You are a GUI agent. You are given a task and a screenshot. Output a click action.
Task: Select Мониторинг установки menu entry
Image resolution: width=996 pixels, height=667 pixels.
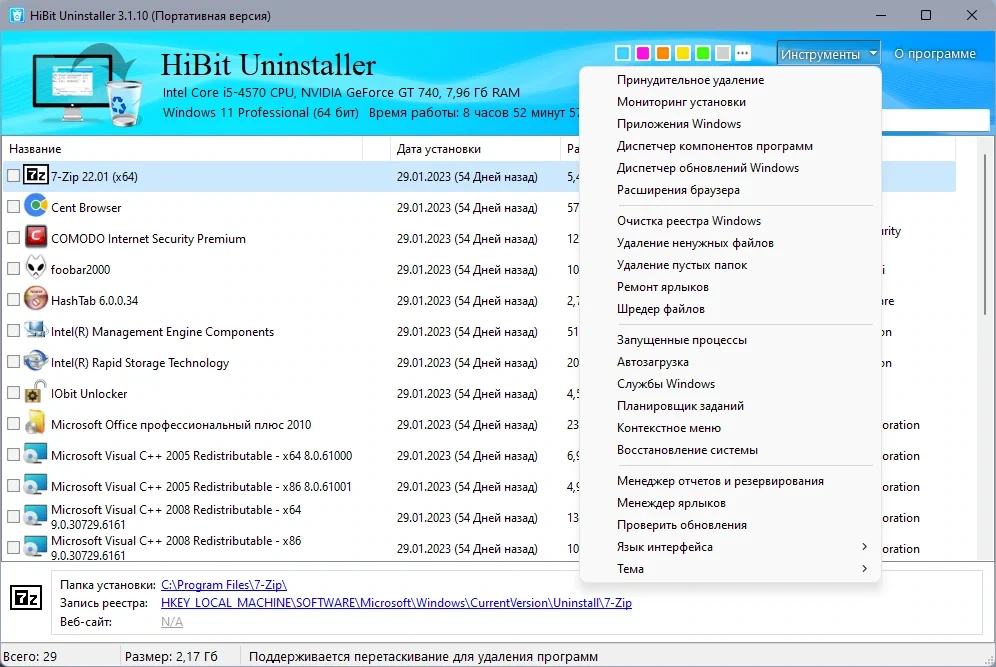click(681, 102)
